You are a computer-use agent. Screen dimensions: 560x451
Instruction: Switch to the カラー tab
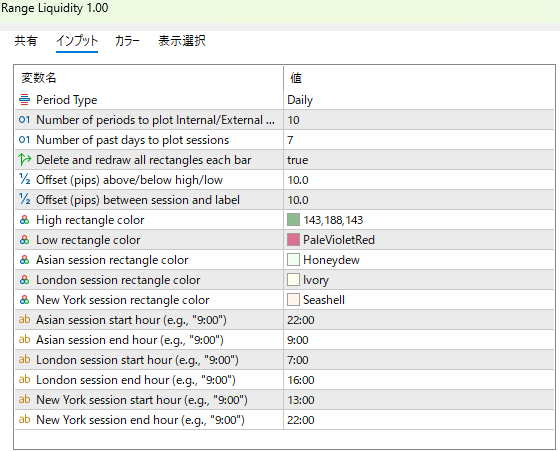point(127,41)
